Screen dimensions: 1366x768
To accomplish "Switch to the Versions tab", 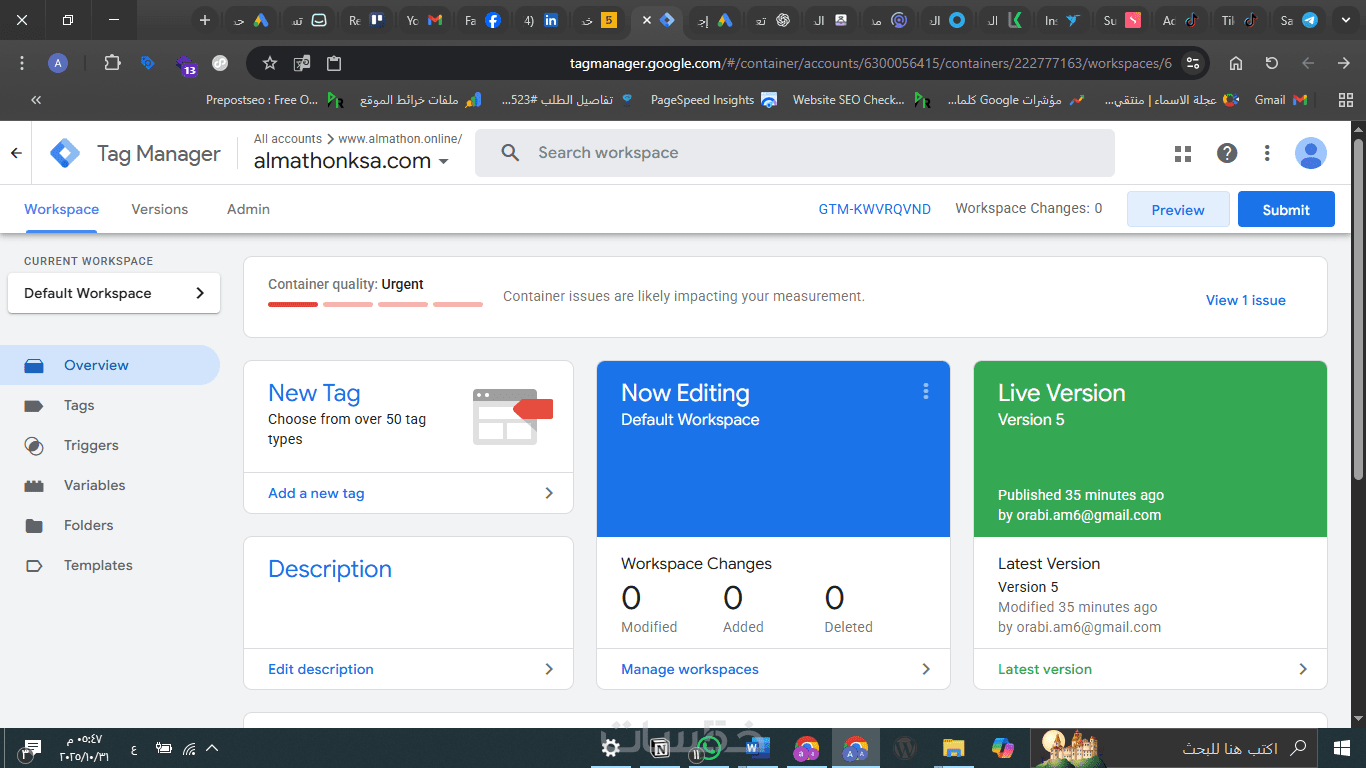I will (x=160, y=209).
